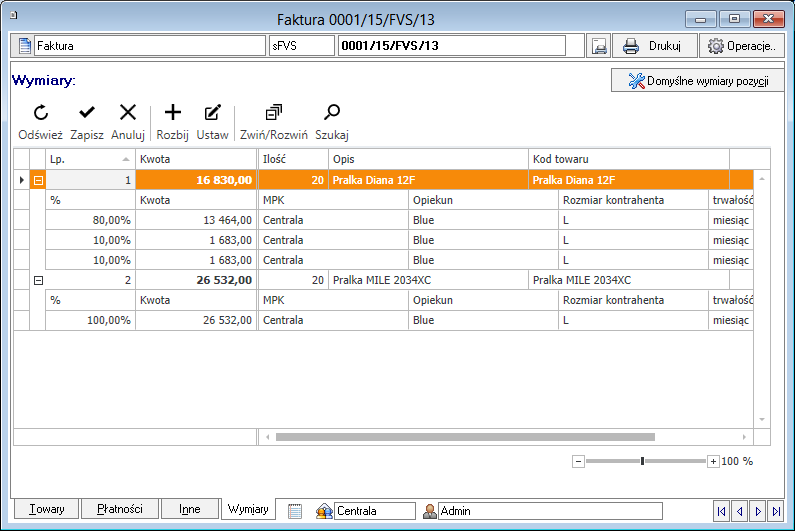The image size is (795, 531).
Task: Click horizontal scrollbar right arrow
Action: pos(744,437)
